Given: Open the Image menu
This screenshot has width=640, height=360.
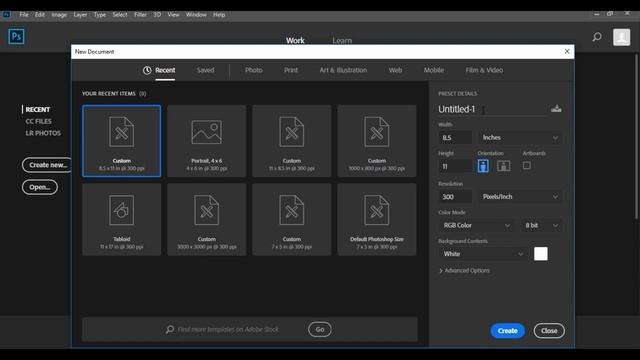Looking at the screenshot, I should 59,15.
